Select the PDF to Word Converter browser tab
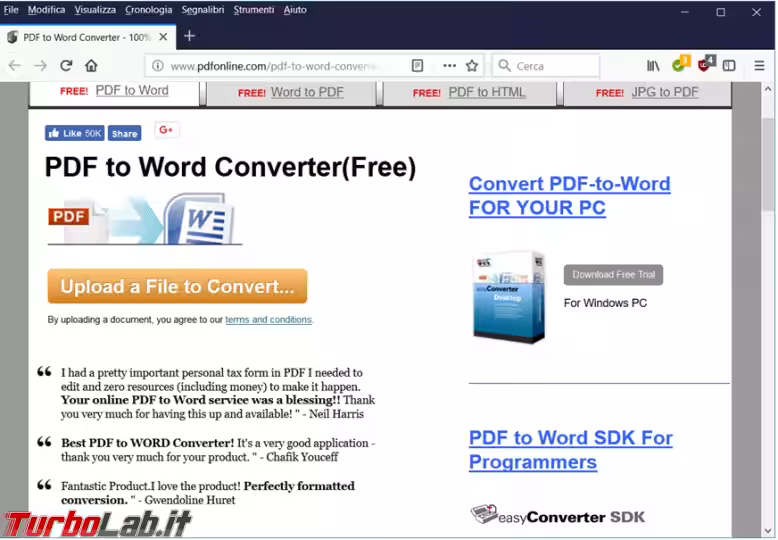The width and height of the screenshot is (778, 540). [88, 37]
